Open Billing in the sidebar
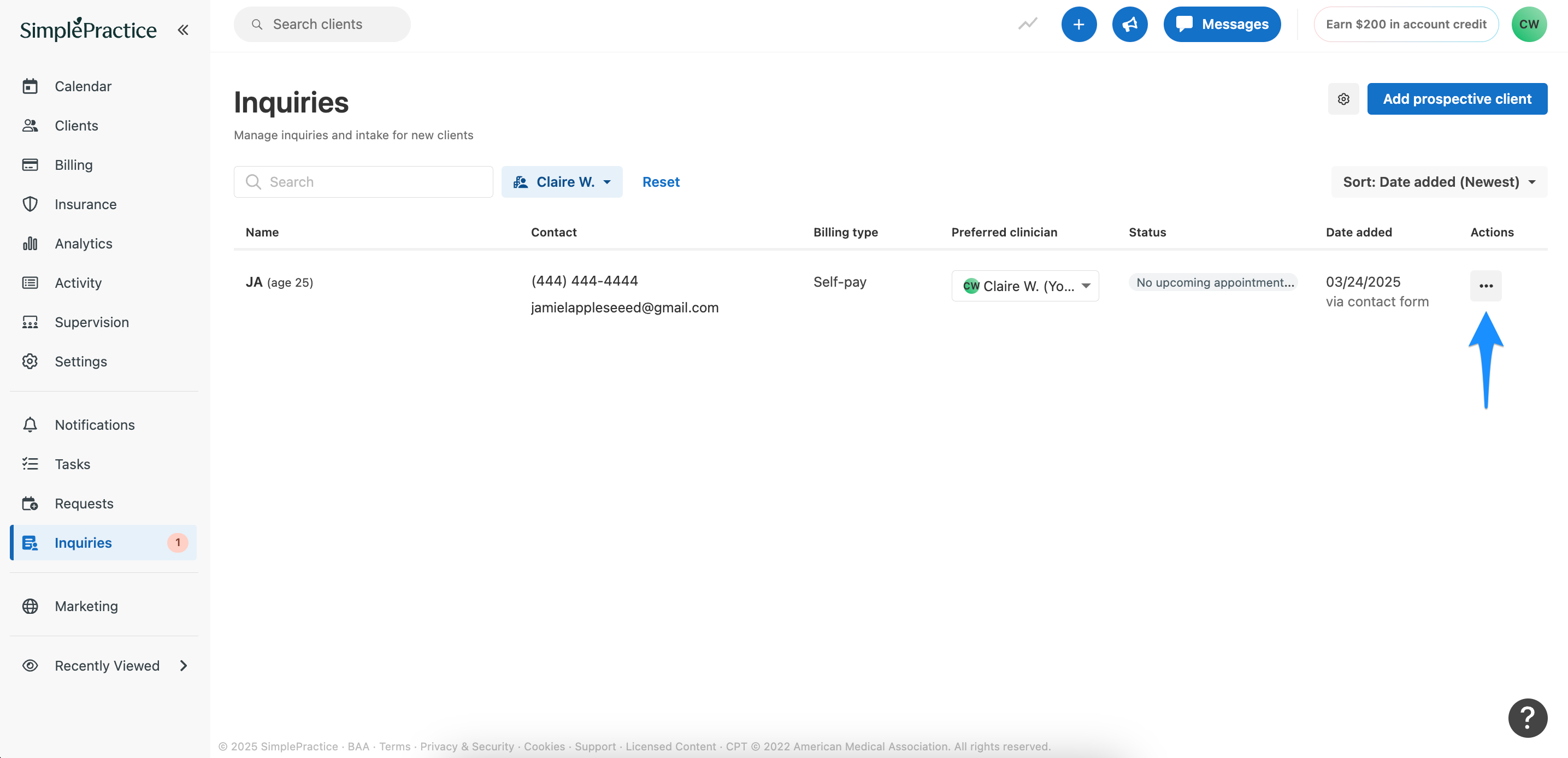 click(74, 165)
